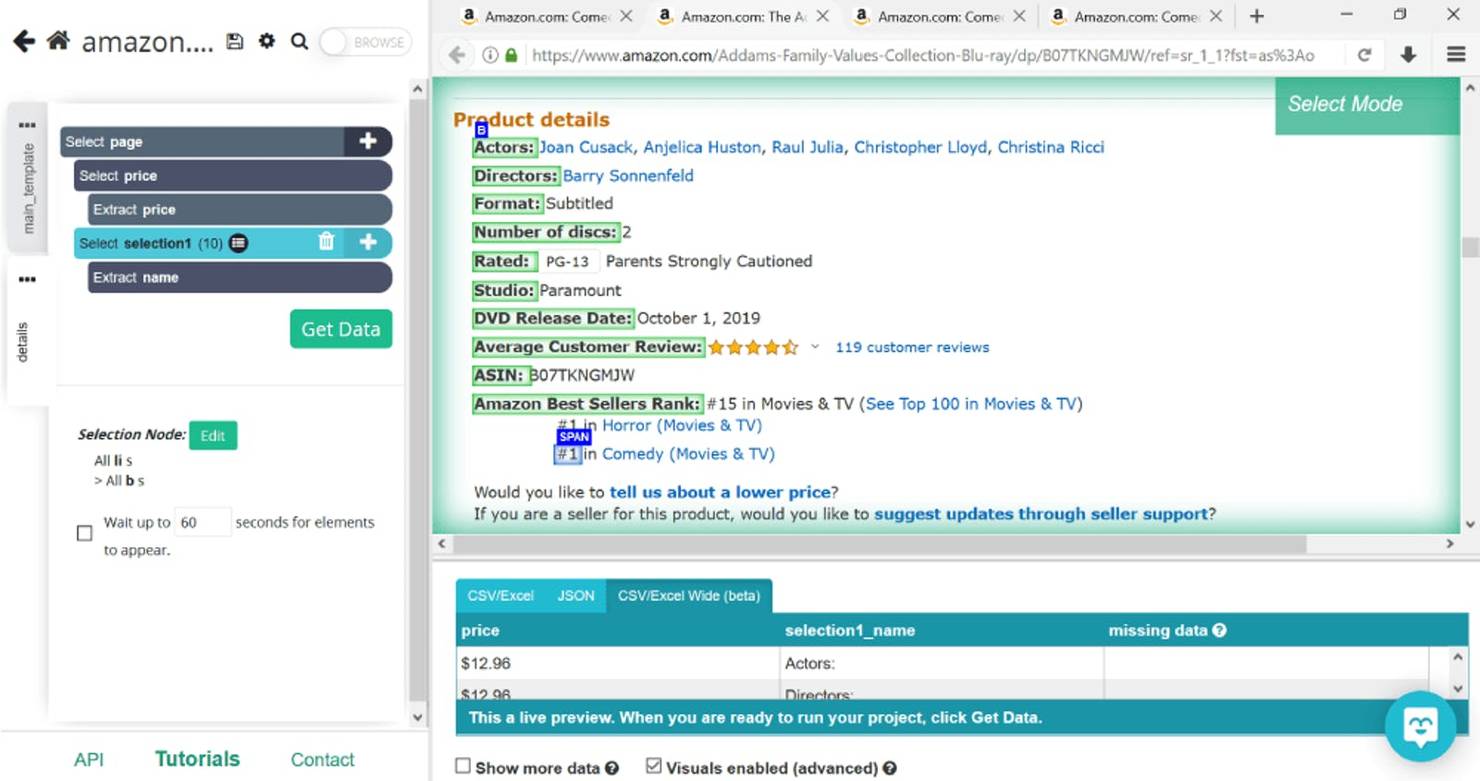This screenshot has width=1480, height=781.
Task: Open the chat support bubble icon
Action: pyautogui.click(x=1420, y=727)
